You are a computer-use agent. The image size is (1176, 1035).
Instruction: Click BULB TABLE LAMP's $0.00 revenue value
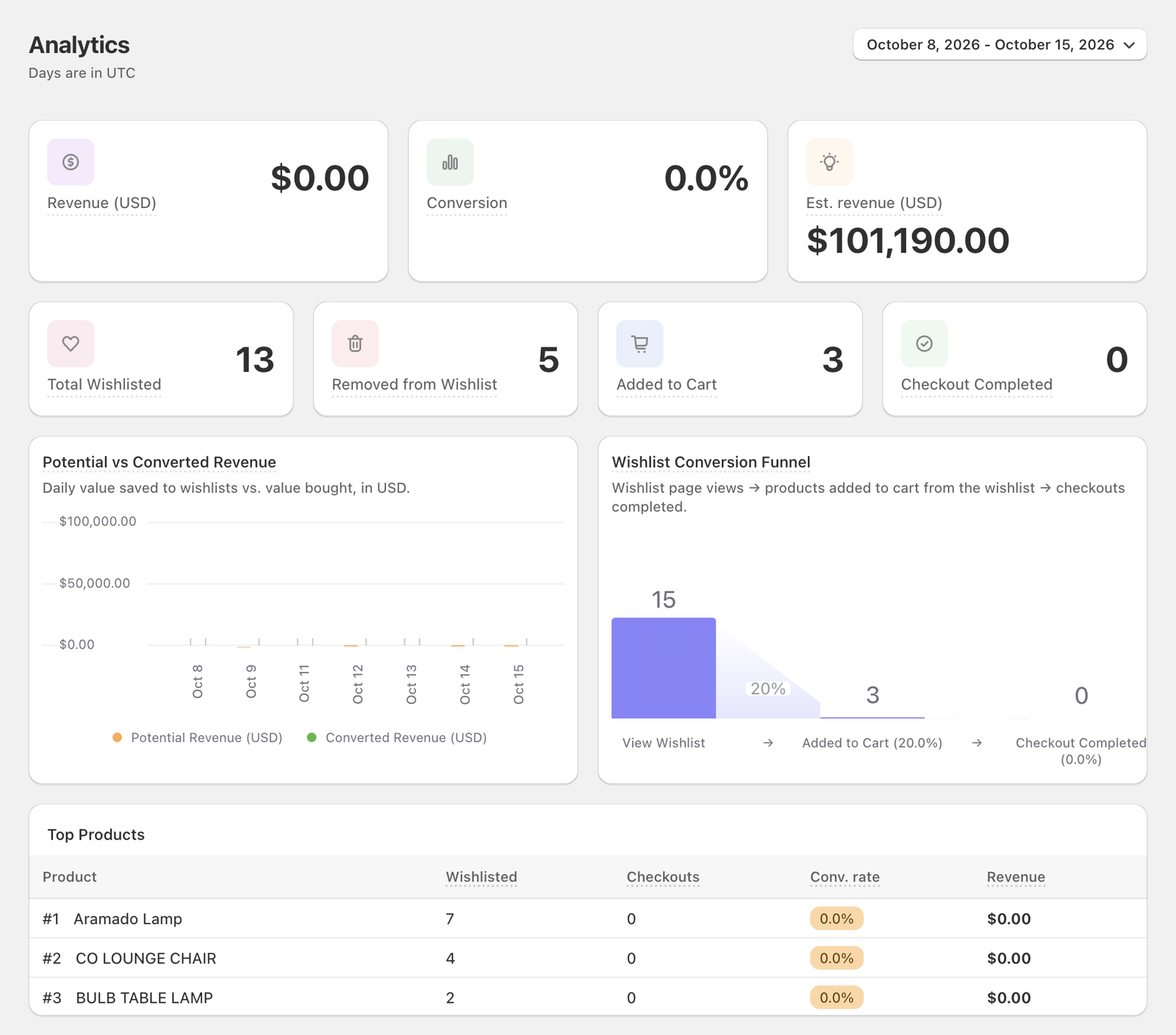click(1009, 998)
